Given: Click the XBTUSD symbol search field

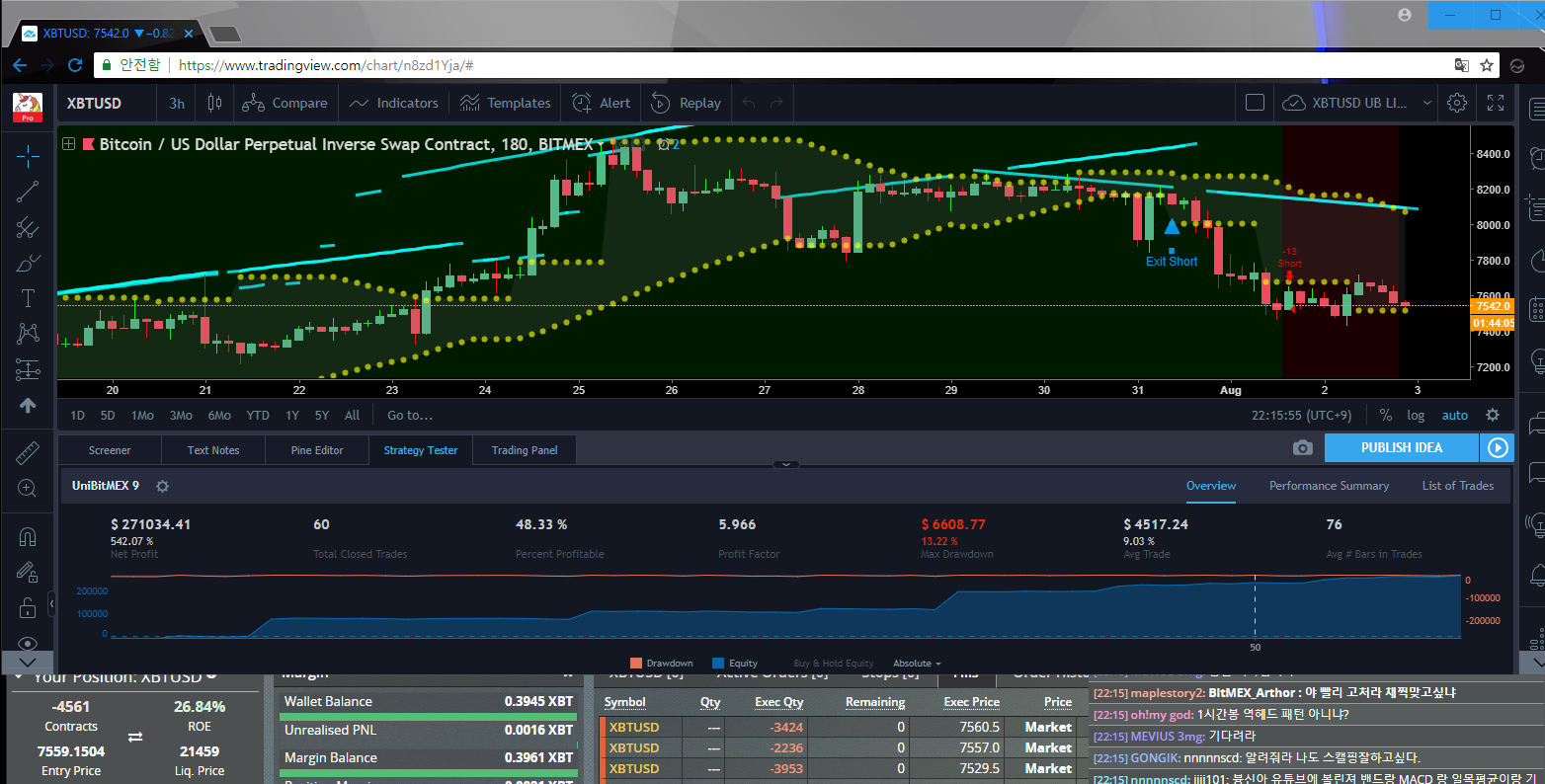Looking at the screenshot, I should [106, 103].
